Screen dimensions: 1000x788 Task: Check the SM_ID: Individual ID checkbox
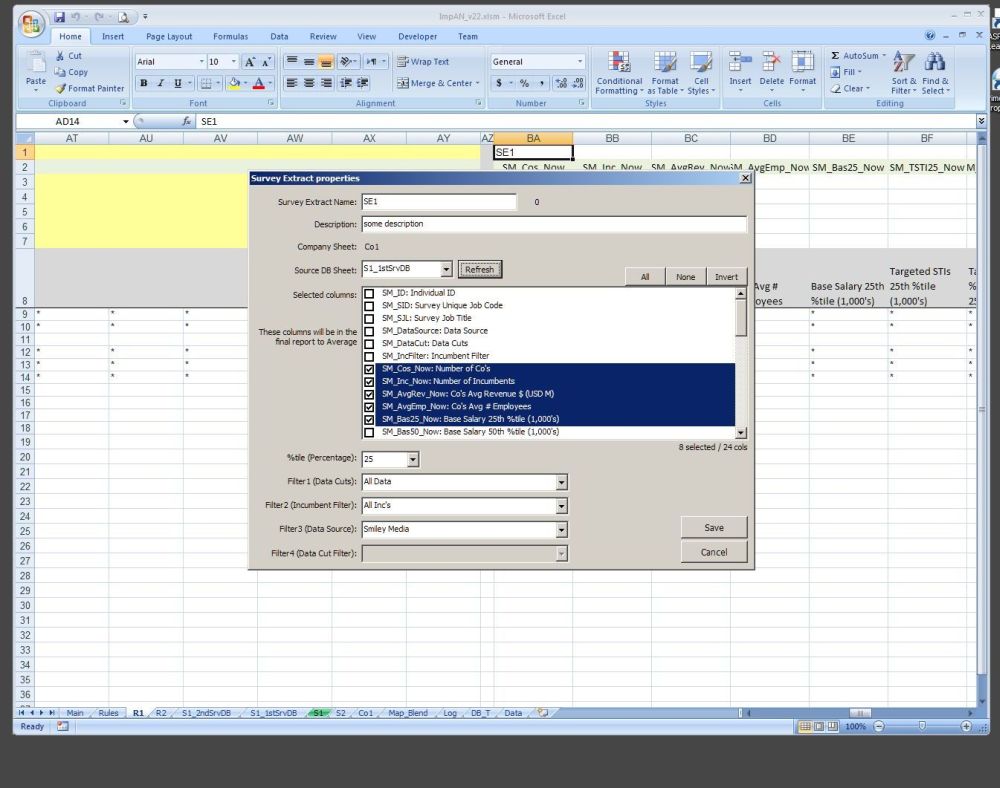[x=369, y=293]
